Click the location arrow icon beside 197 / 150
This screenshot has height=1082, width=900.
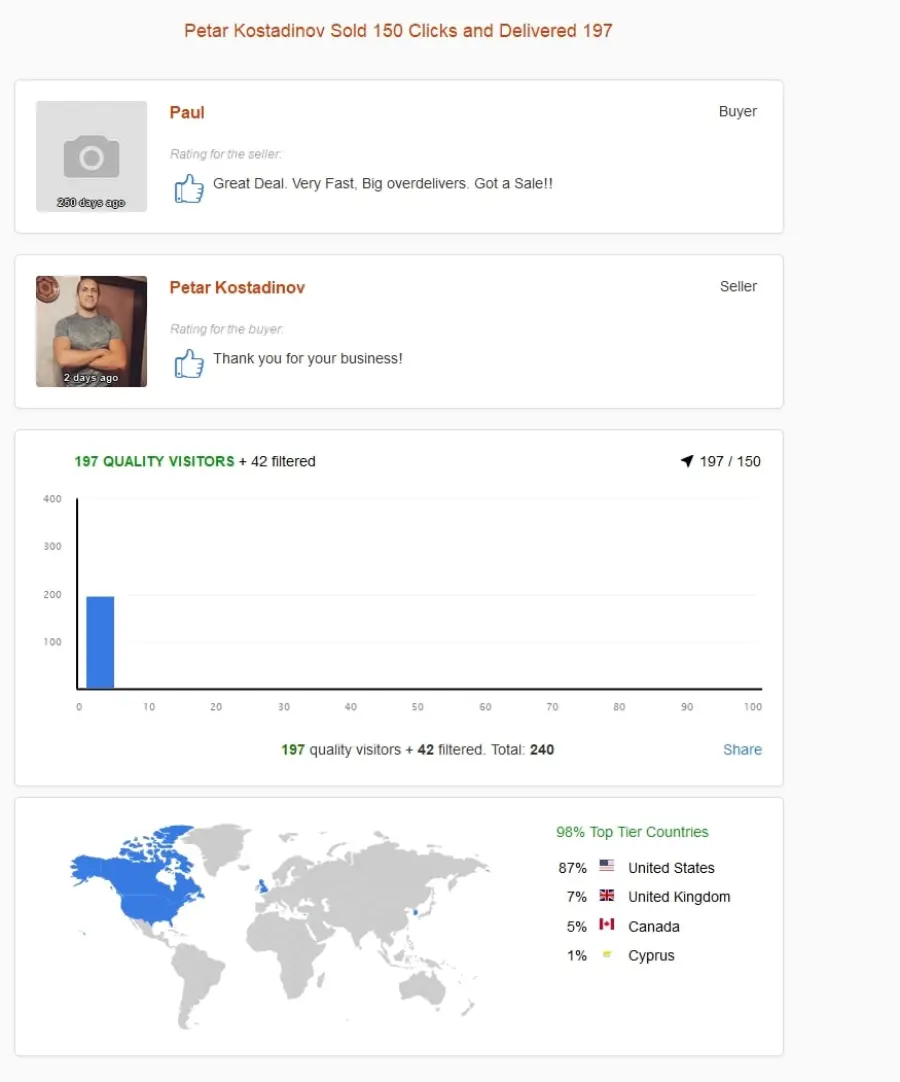click(687, 461)
